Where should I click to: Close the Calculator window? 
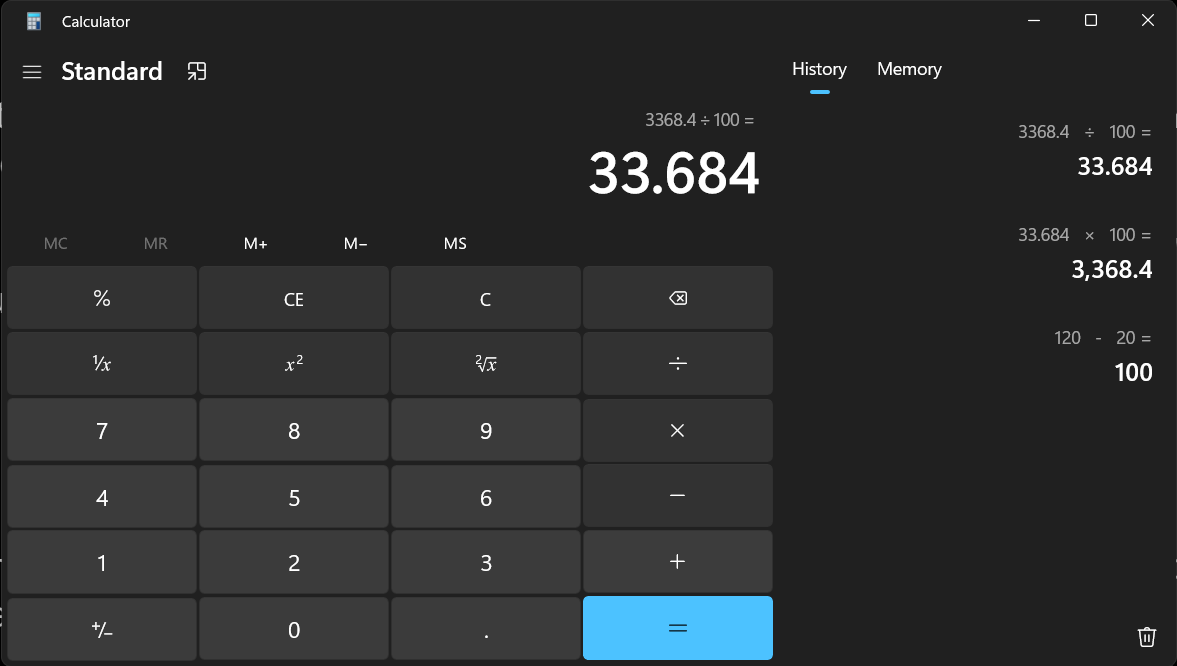click(1148, 20)
